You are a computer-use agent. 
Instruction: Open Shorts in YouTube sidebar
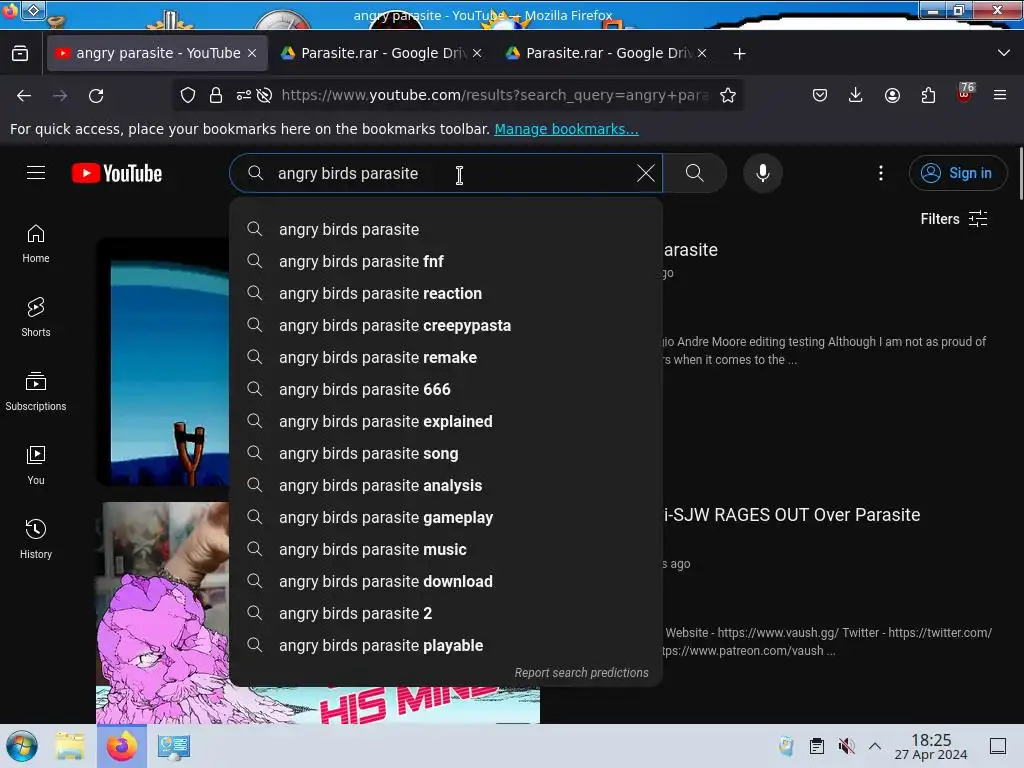click(36, 317)
